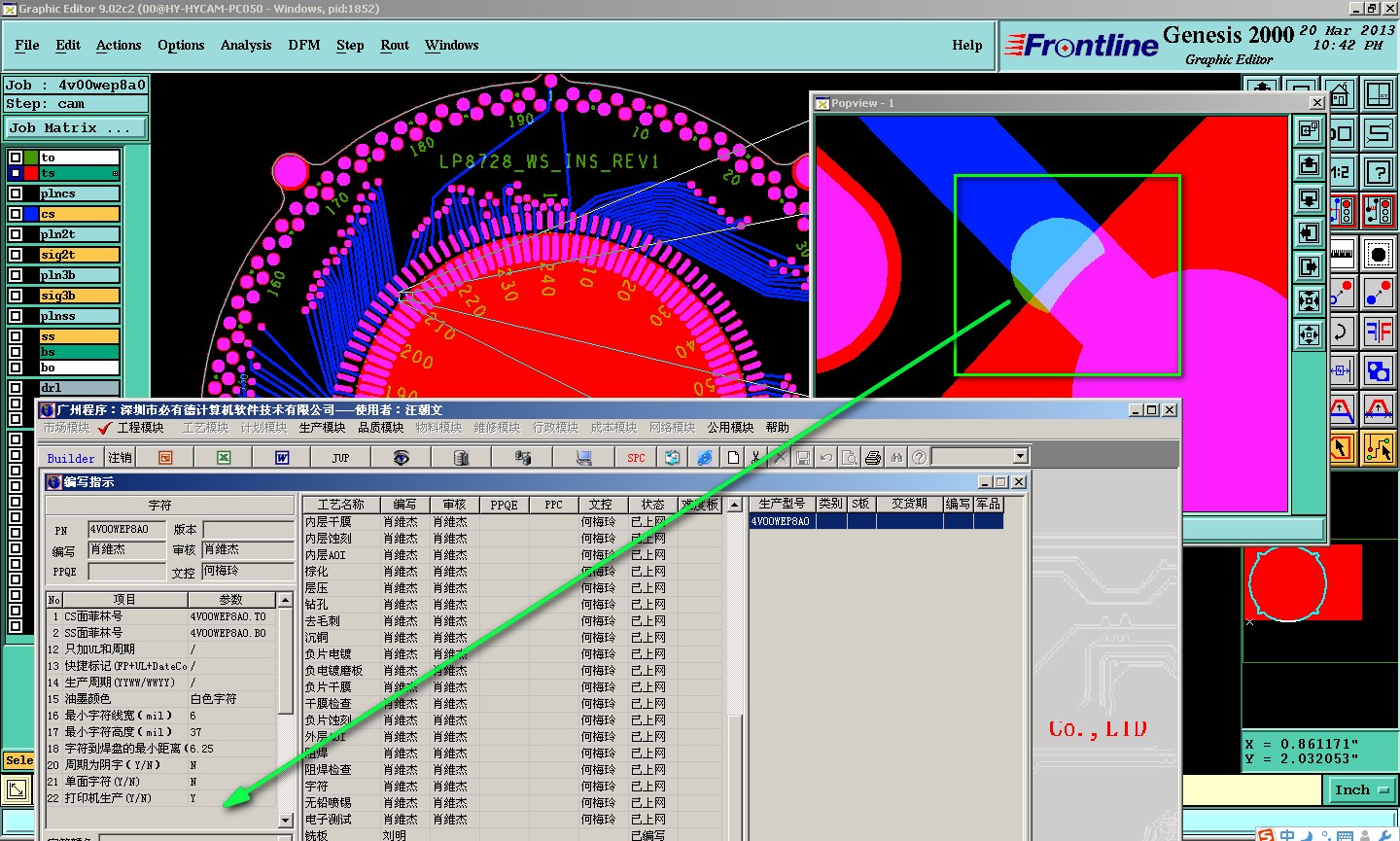Screen dimensions: 1400x841
Task: Click the net selection arrow icon with green nodes
Action: (x=1379, y=448)
